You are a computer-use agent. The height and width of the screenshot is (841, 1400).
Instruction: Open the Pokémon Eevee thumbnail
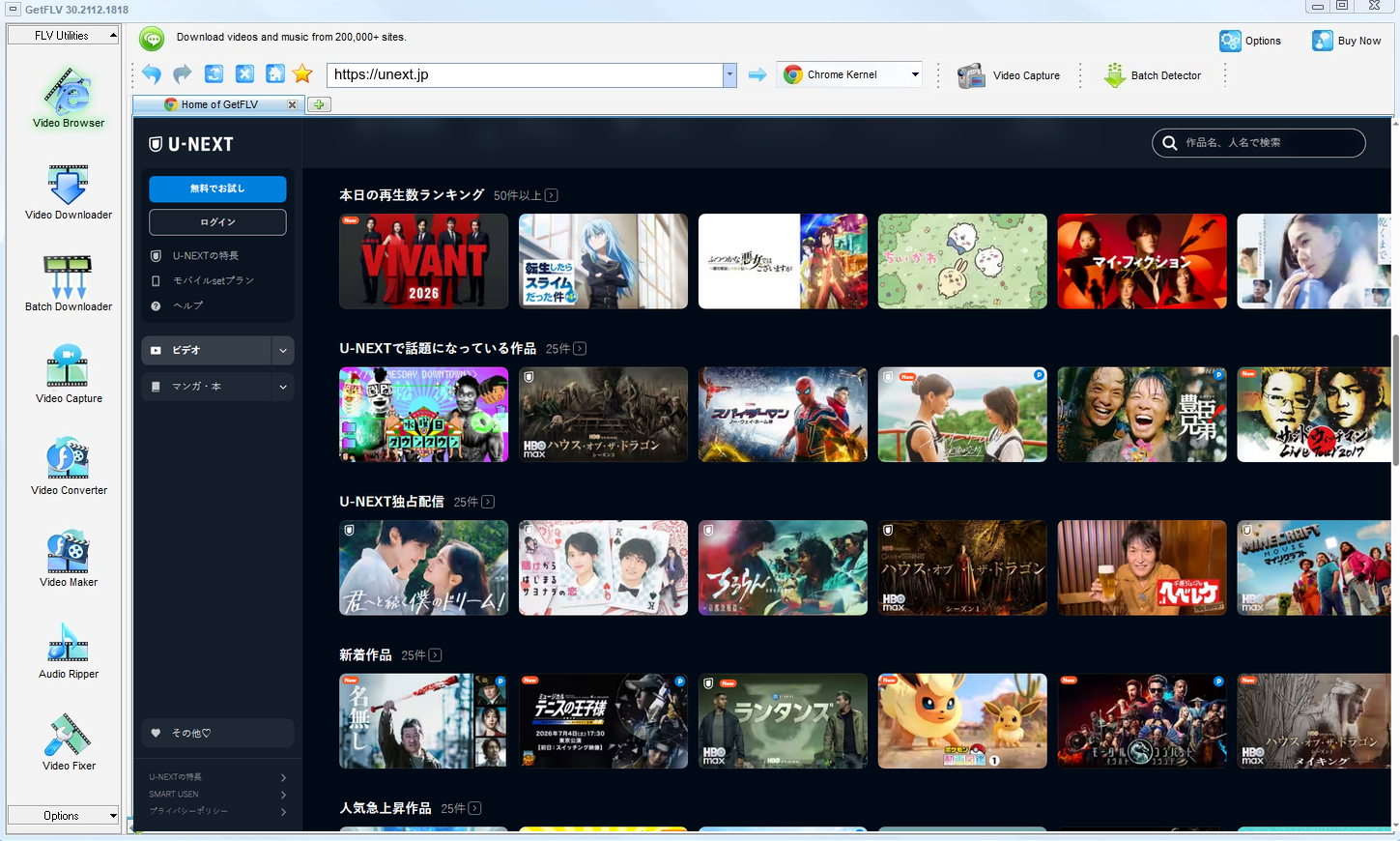point(962,721)
